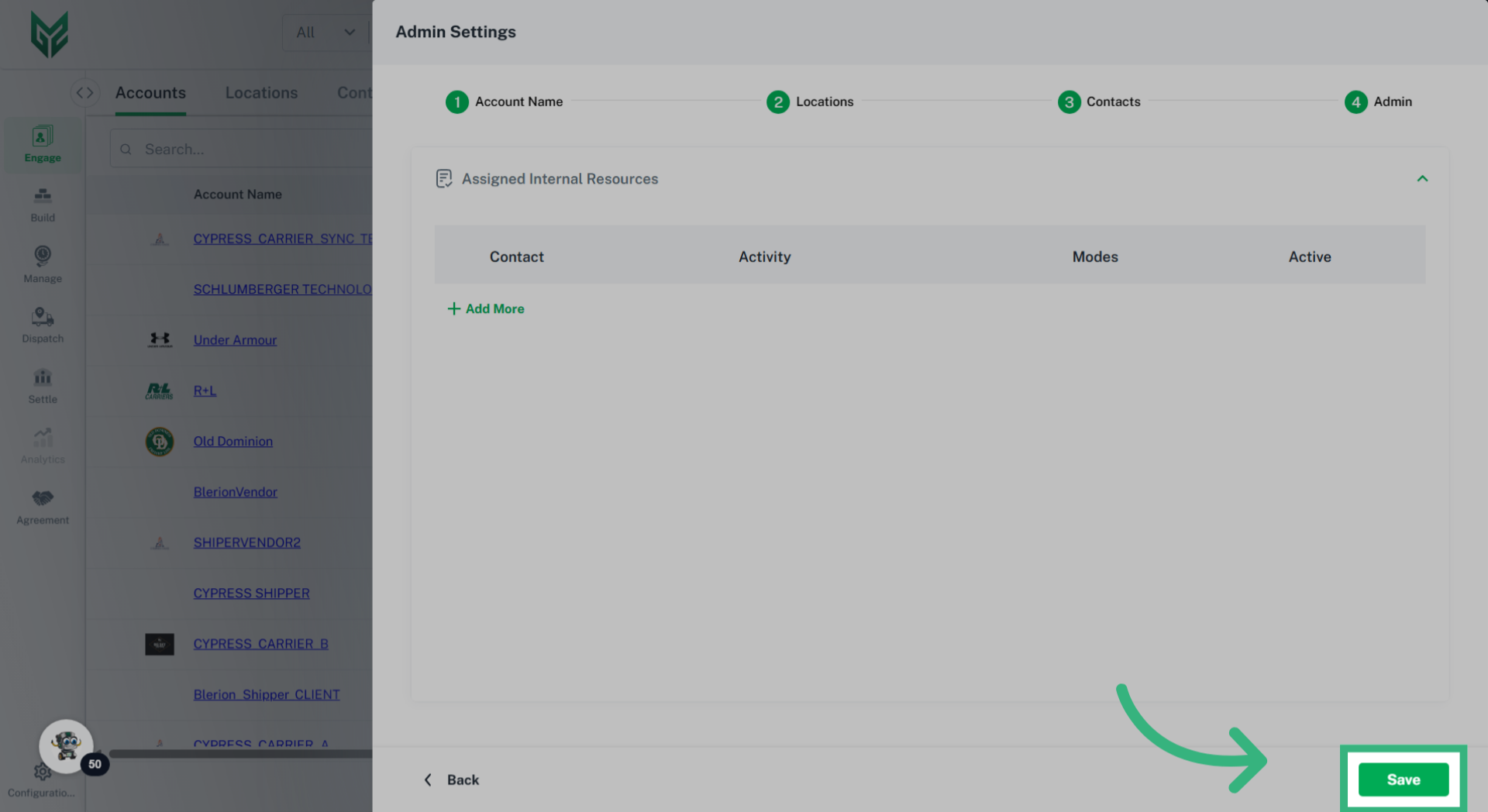The width and height of the screenshot is (1488, 812).
Task: Go Back to the previous step
Action: coord(452,779)
